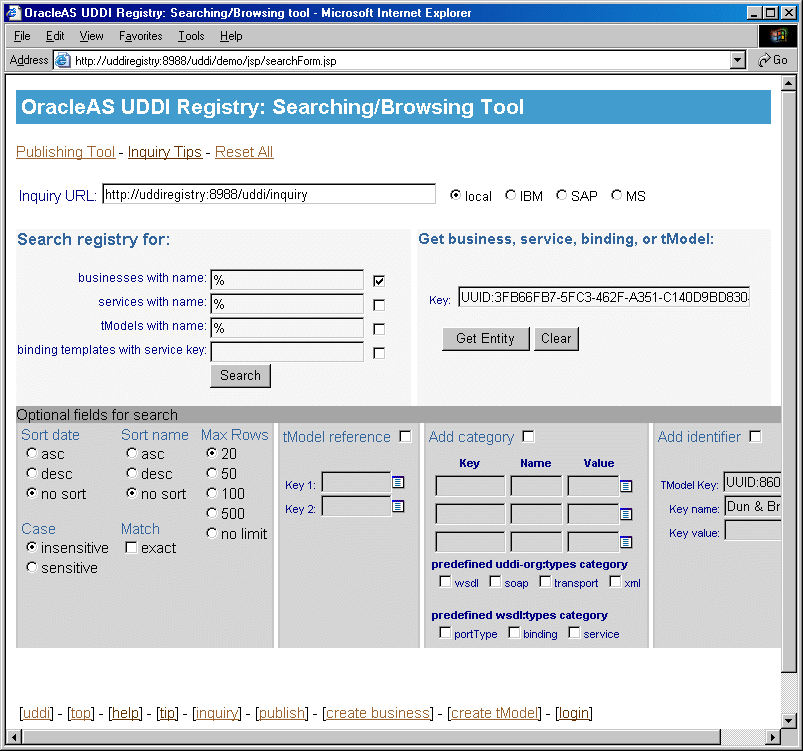Check the service wsdl category checkbox
803x751 pixels.
coord(575,633)
